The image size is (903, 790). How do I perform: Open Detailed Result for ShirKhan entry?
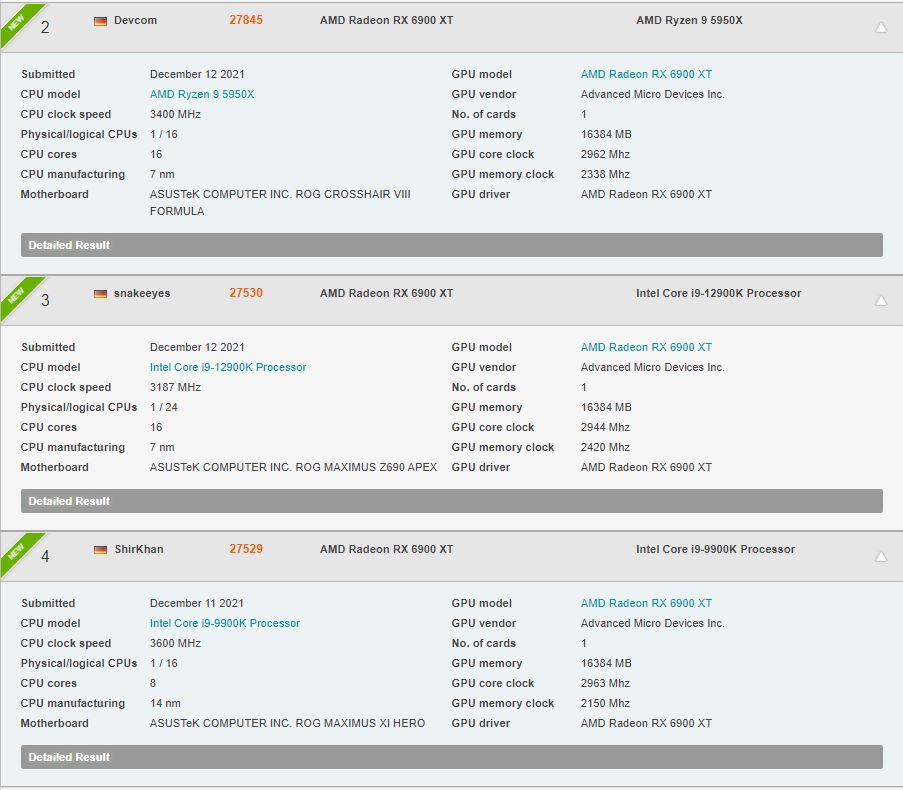pos(452,757)
